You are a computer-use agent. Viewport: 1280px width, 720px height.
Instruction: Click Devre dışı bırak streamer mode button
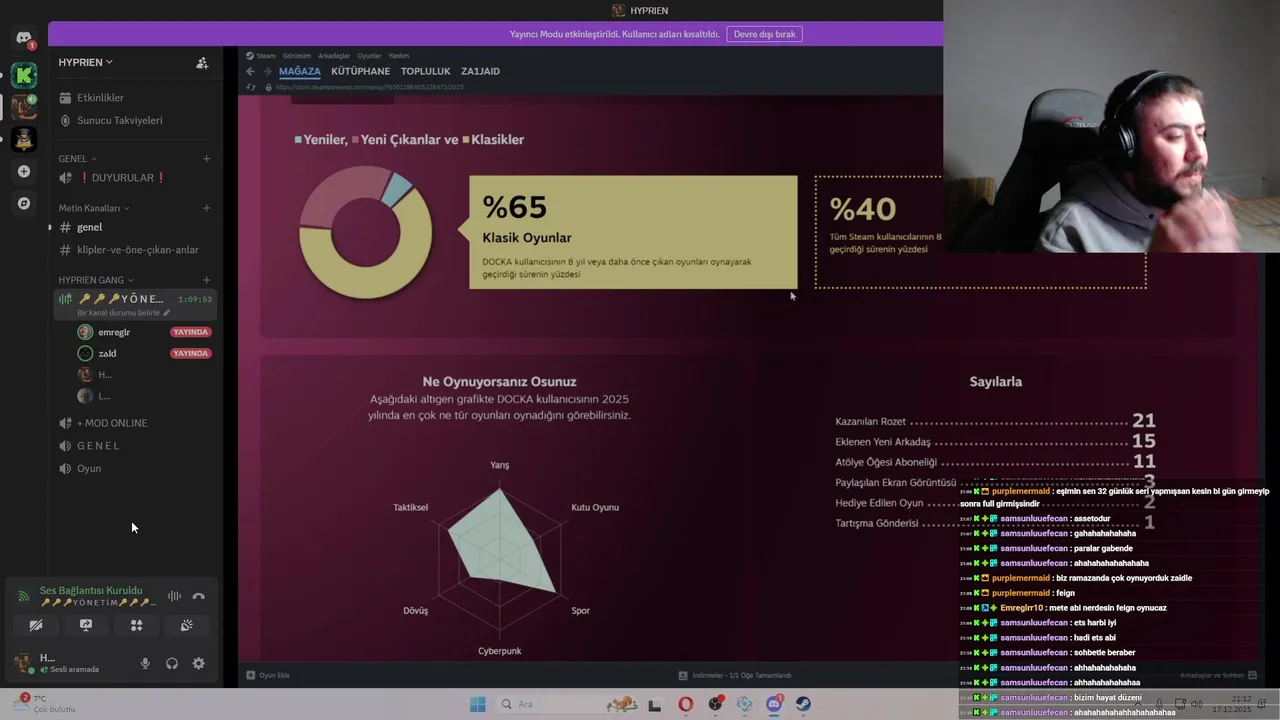point(765,34)
